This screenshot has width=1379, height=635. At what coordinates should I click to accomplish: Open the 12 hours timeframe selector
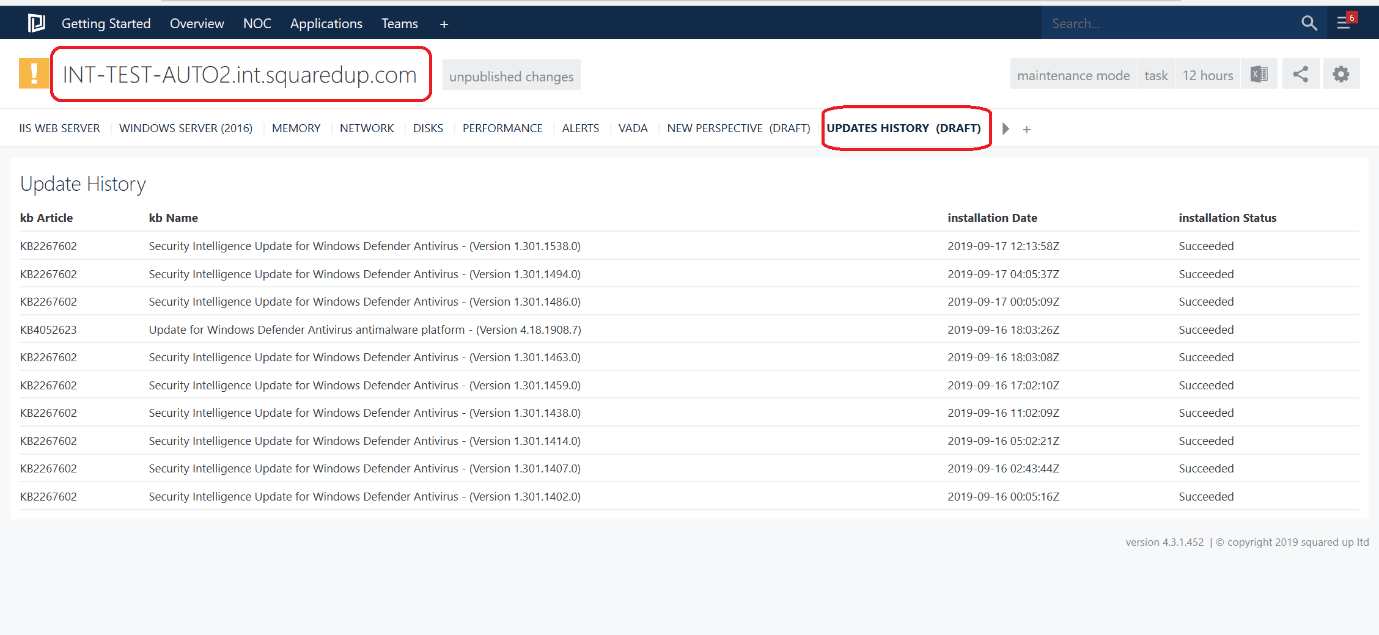click(x=1208, y=75)
